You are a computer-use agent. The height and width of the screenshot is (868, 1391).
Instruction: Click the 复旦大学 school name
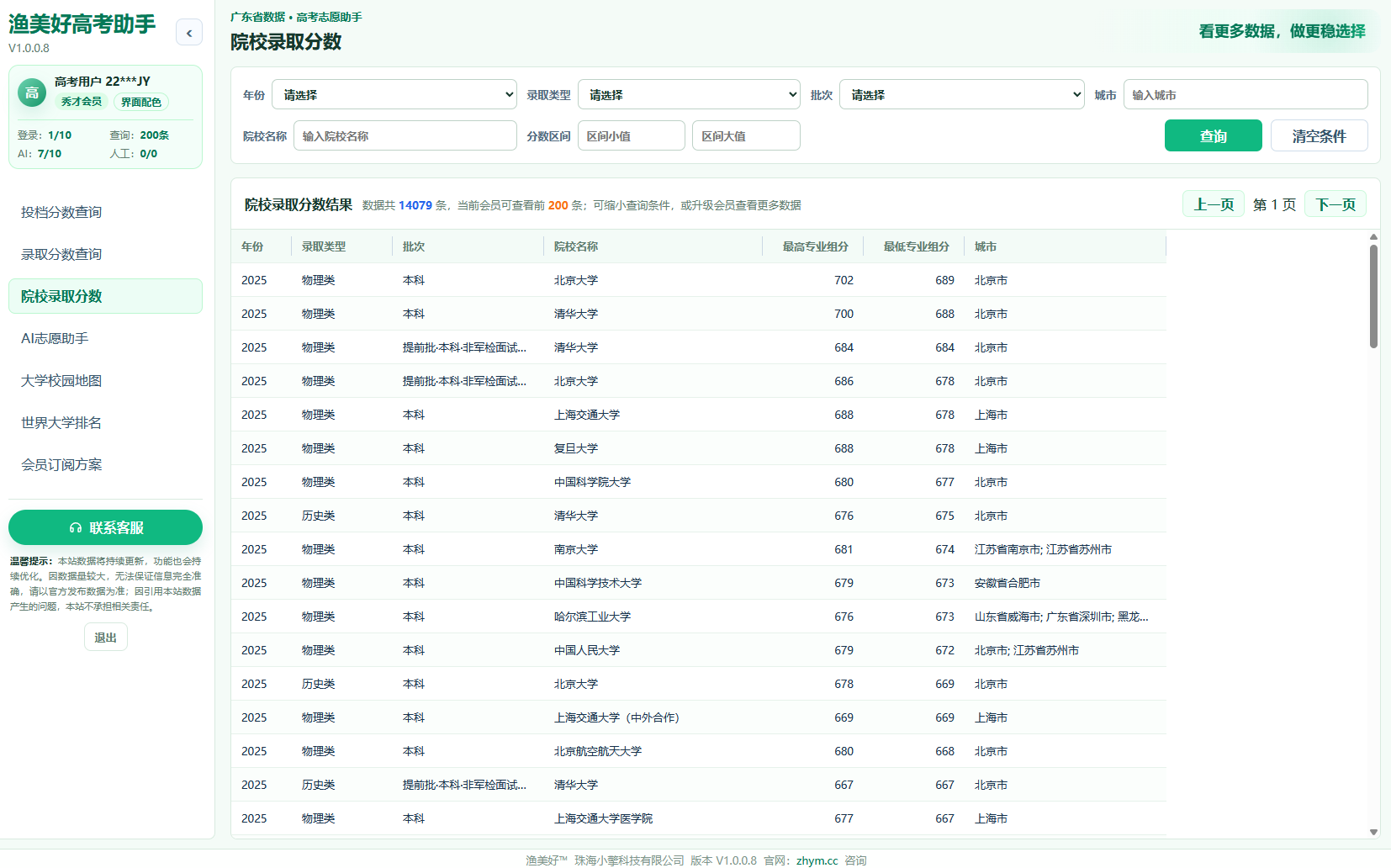(576, 448)
